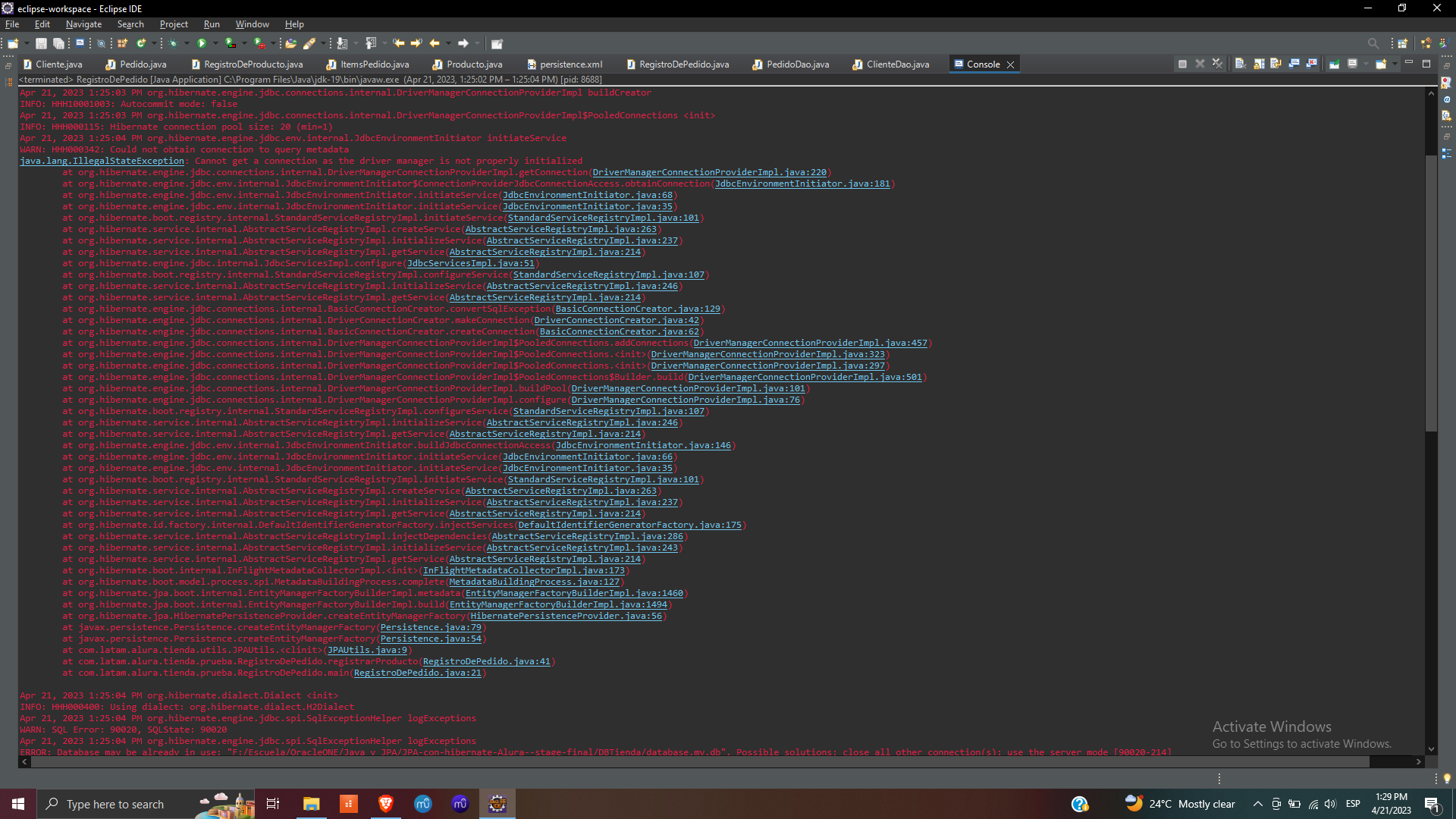Switch to the PedidoDao.java tab
Image resolution: width=1456 pixels, height=819 pixels.
790,64
